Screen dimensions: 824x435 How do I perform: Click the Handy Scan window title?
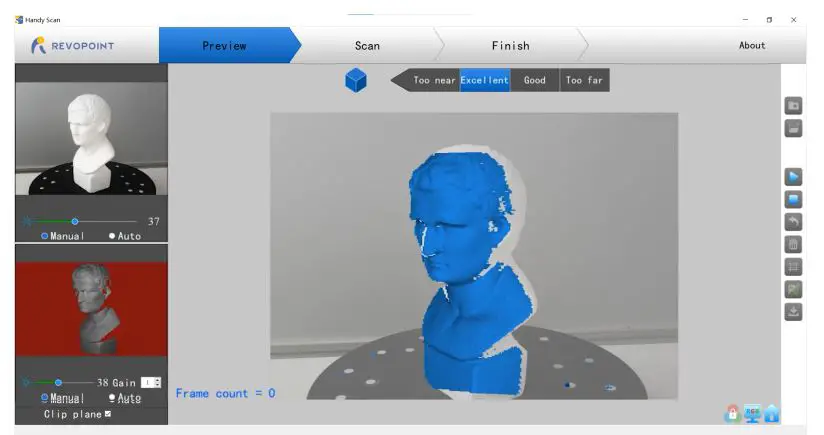(x=43, y=20)
